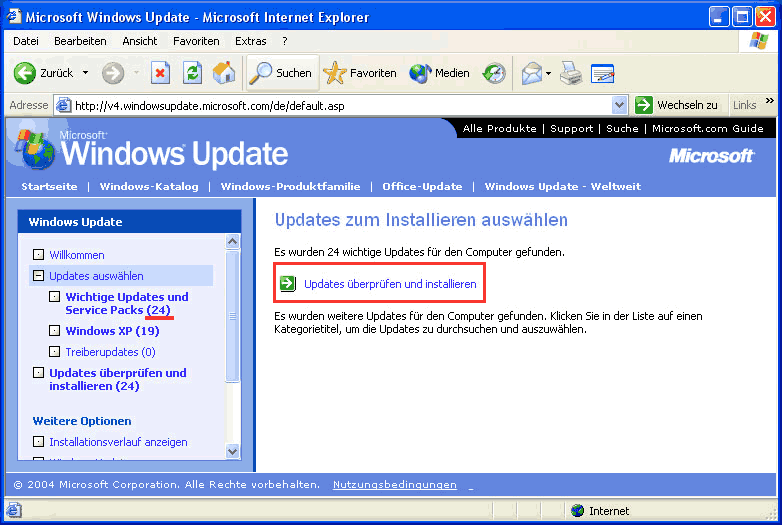Open Windows Update - Weltweit link
Image resolution: width=782 pixels, height=525 pixels.
click(x=563, y=186)
